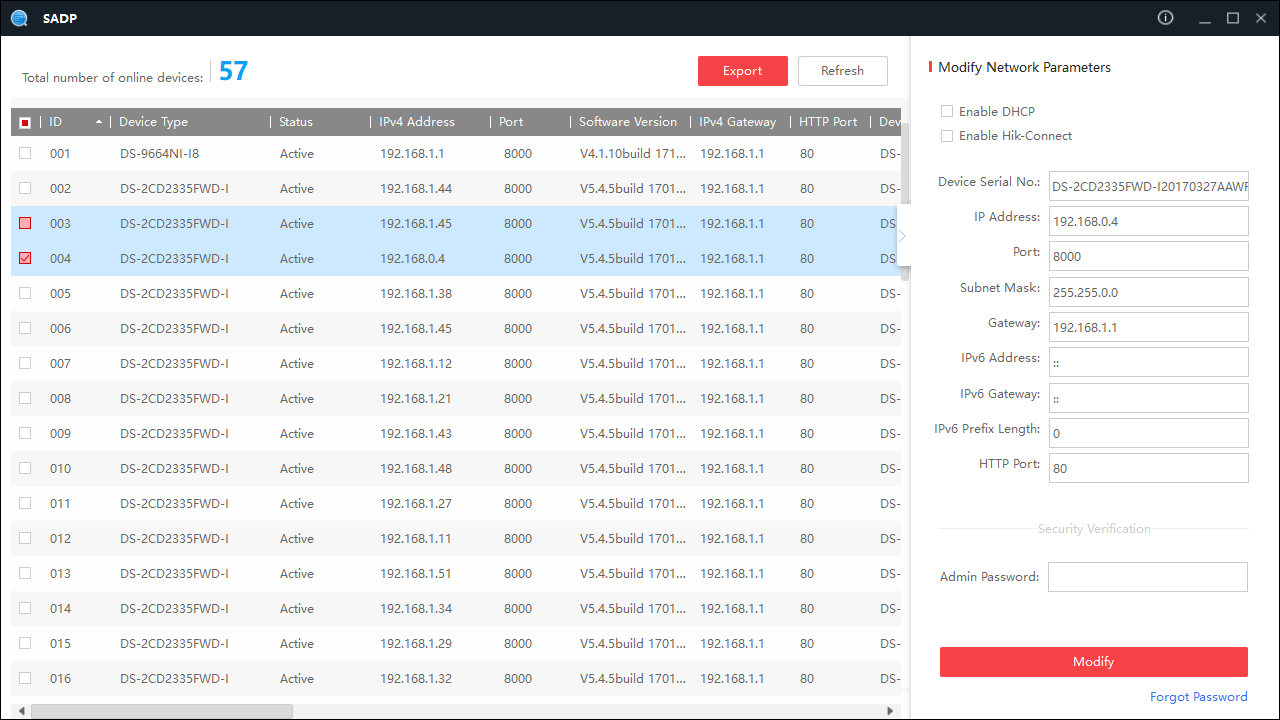Click the SADP app logo icon
Screen dimensions: 1280x720
click(18, 18)
